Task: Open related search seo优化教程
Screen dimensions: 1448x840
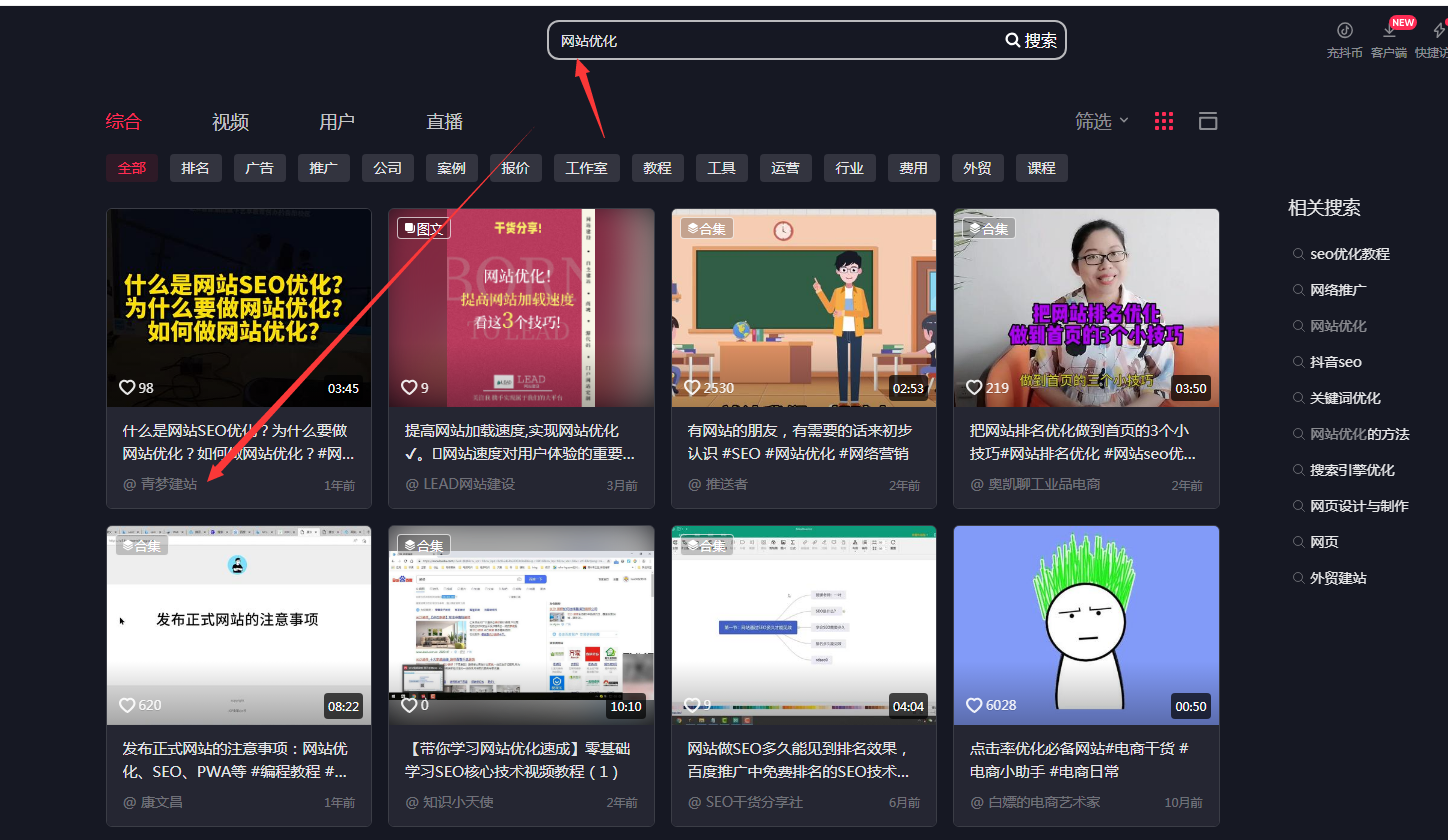Action: 1349,254
